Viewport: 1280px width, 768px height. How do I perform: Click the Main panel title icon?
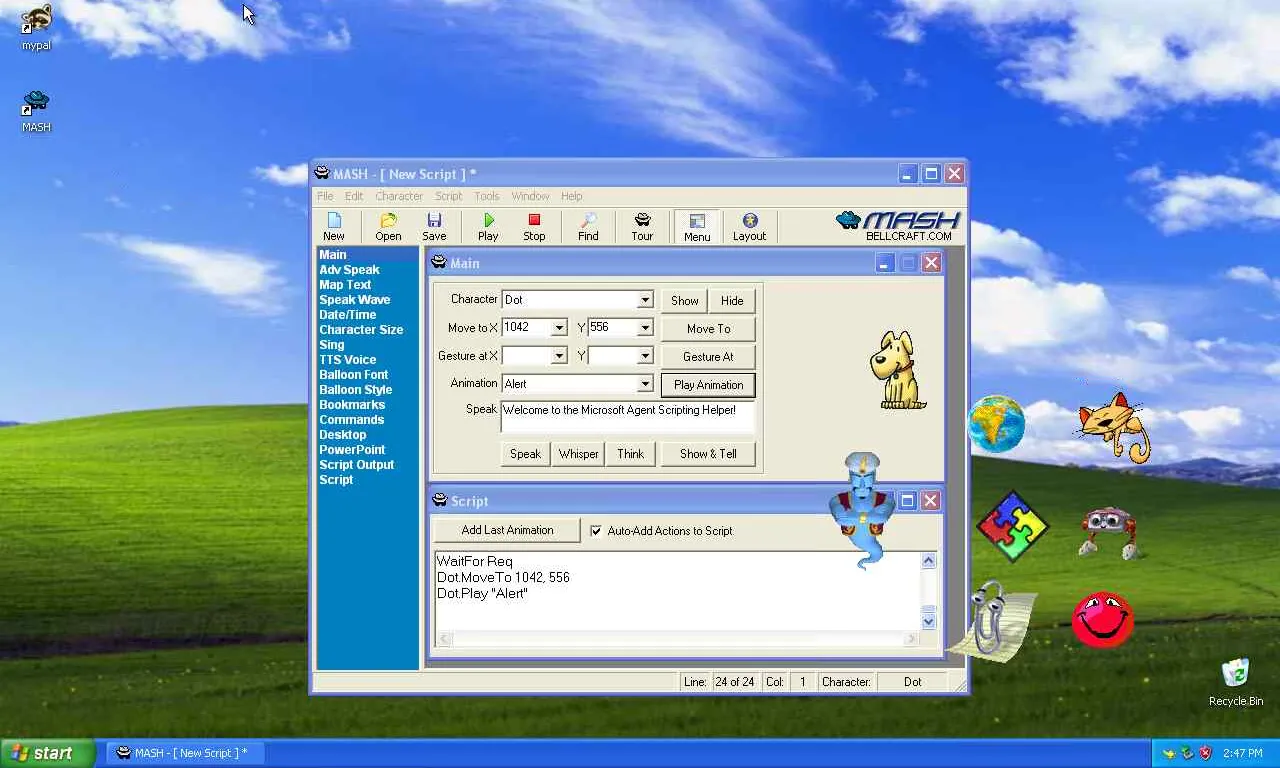tap(439, 263)
